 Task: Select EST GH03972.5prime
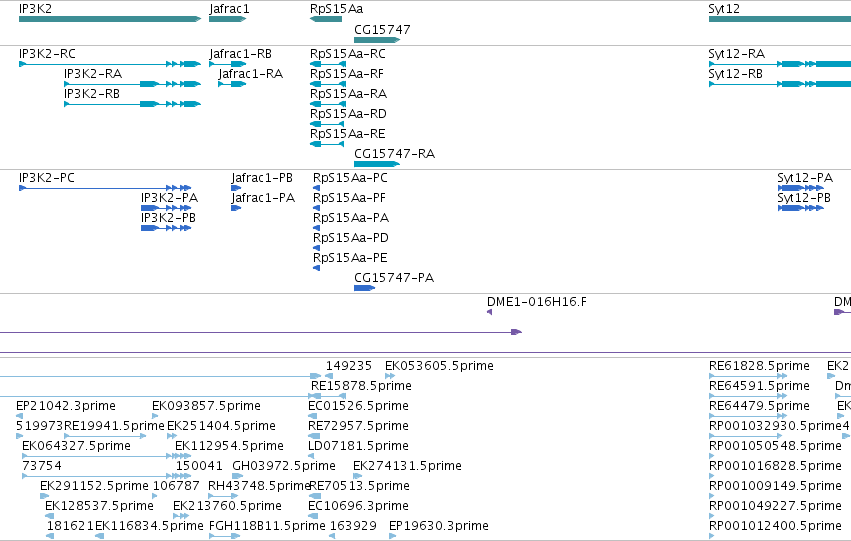(x=238, y=476)
